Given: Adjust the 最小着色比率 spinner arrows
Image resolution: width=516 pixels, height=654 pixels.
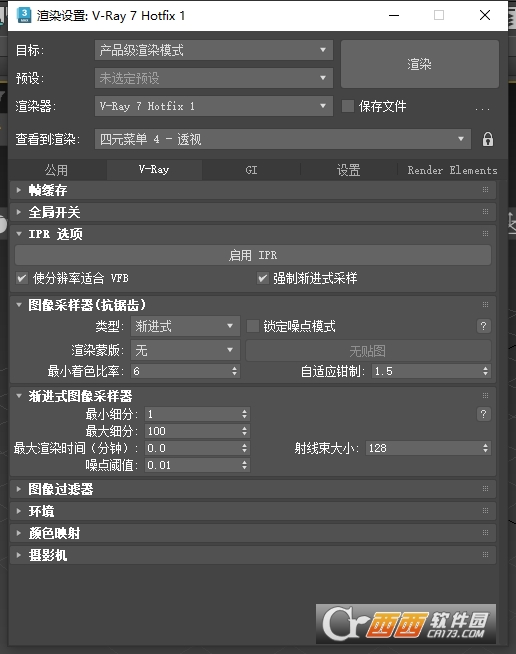Looking at the screenshot, I should coord(234,371).
